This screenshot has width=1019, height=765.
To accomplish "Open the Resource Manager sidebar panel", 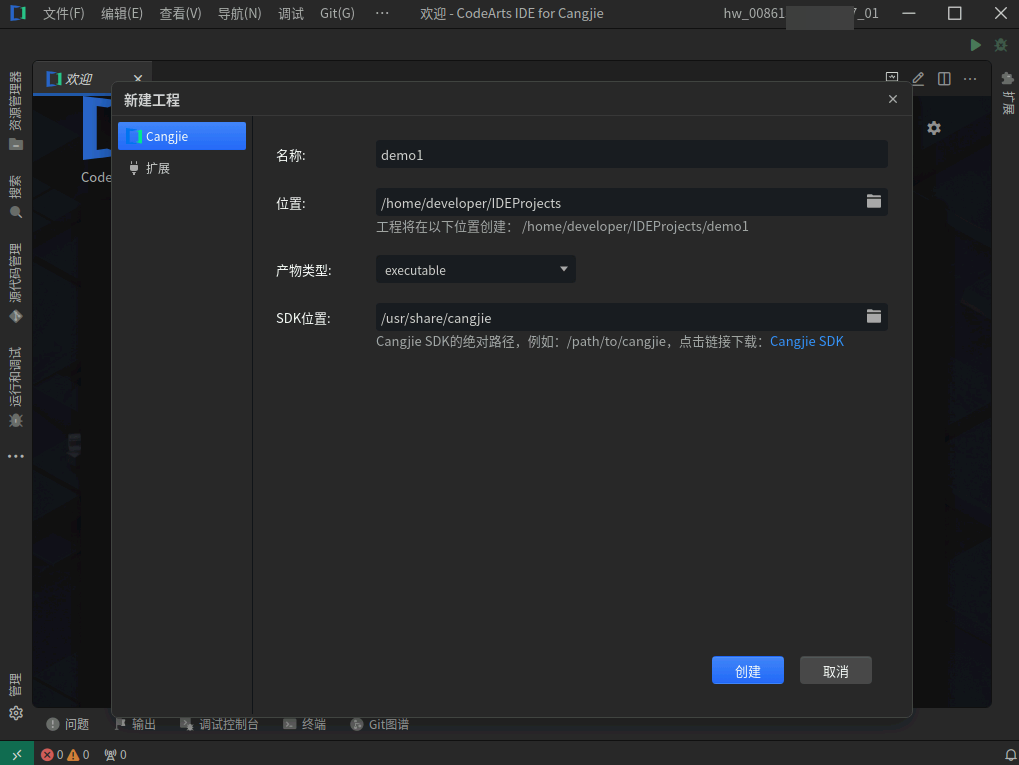I will [16, 110].
